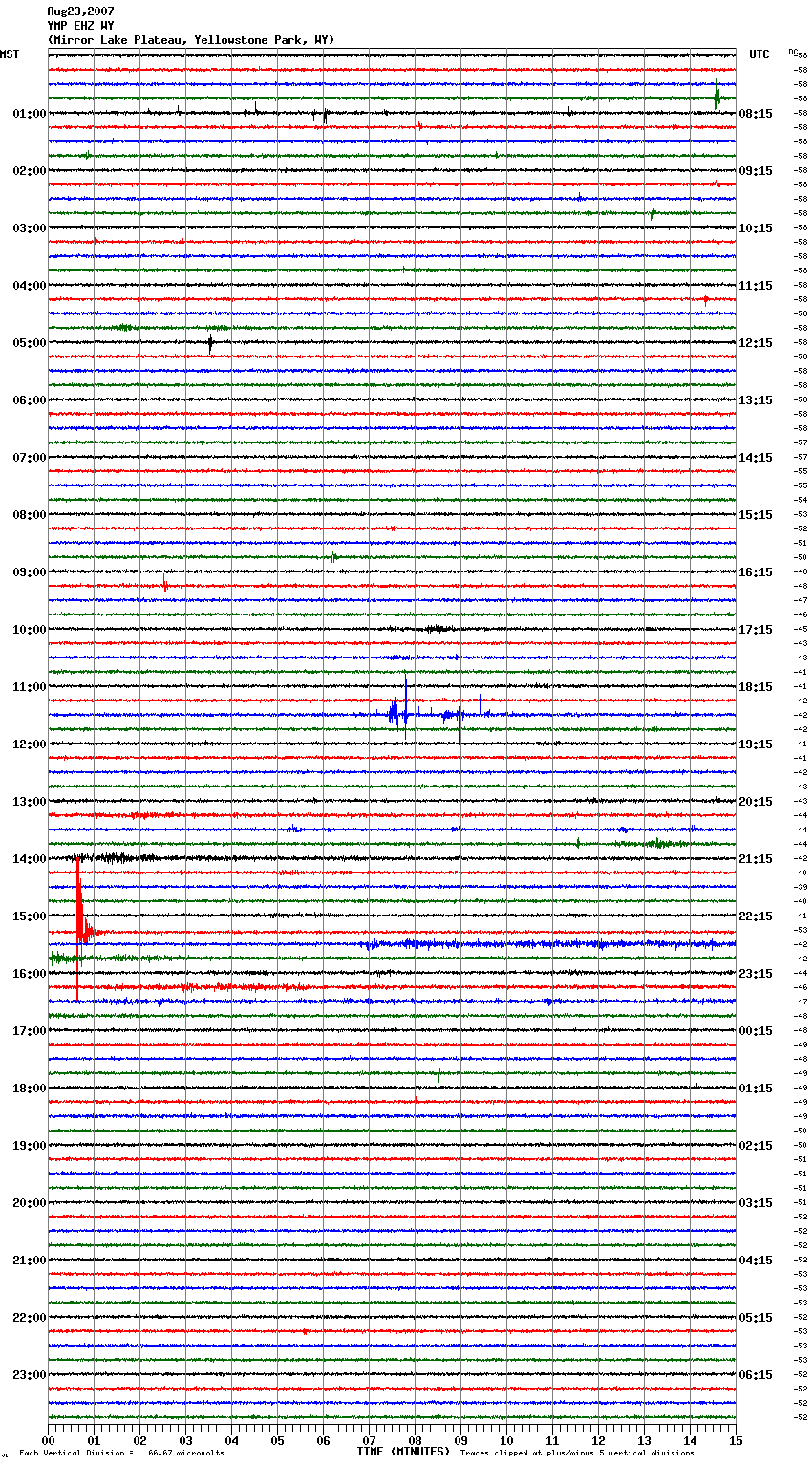The height and width of the screenshot is (1466, 812).
Task: Click the 00 minute mark on the x-axis
Action: coord(49,1440)
